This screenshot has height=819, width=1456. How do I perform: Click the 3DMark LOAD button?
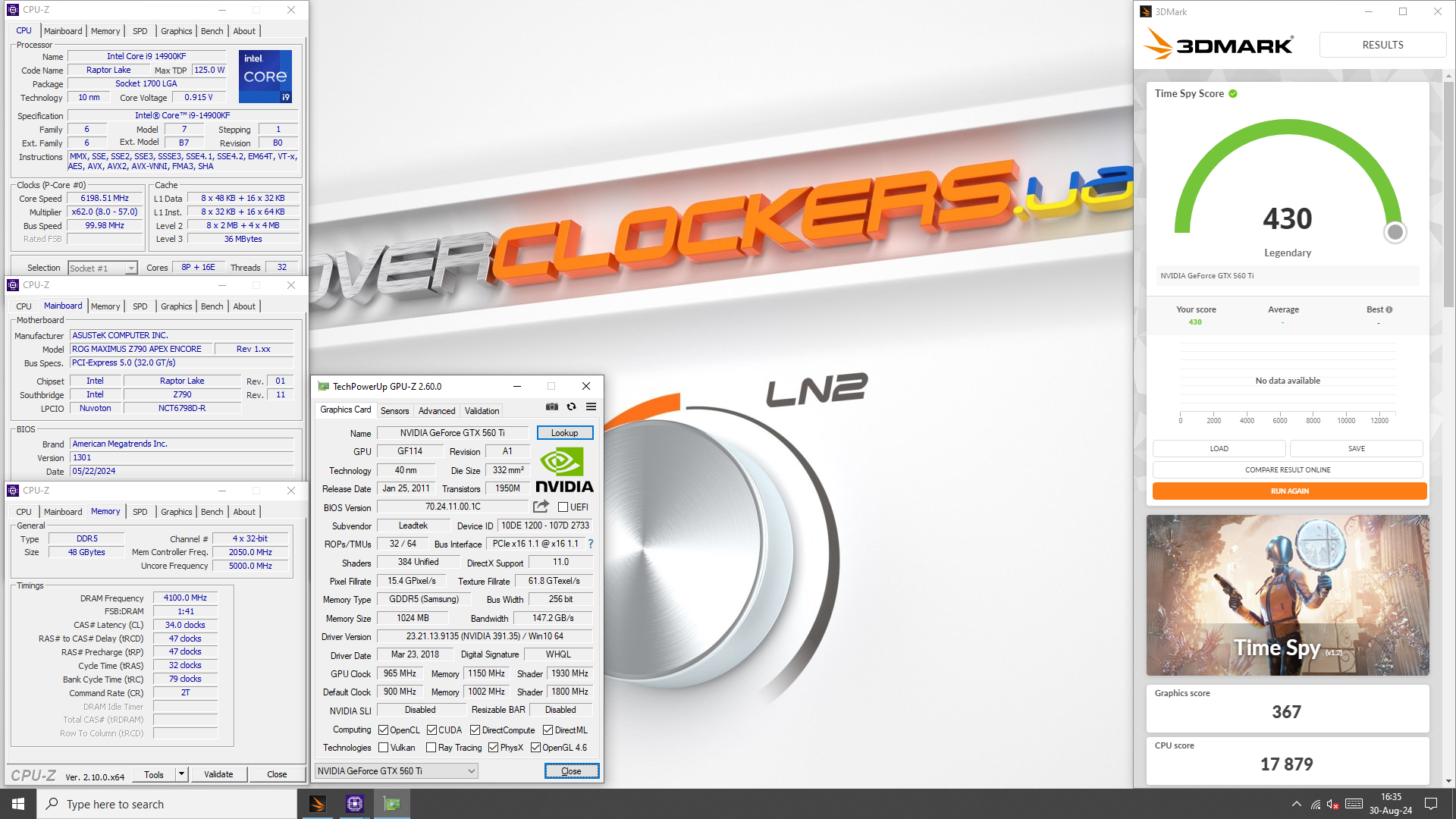(1219, 449)
